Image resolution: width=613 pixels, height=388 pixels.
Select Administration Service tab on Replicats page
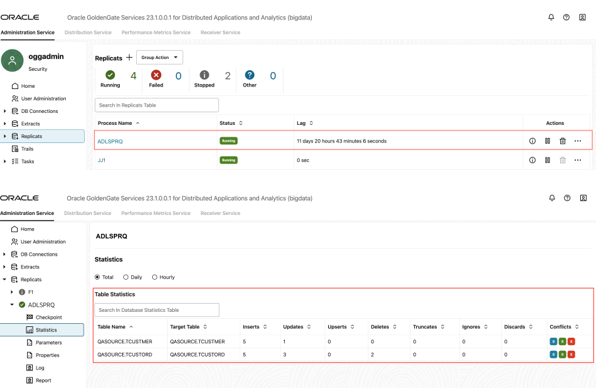[x=27, y=32]
